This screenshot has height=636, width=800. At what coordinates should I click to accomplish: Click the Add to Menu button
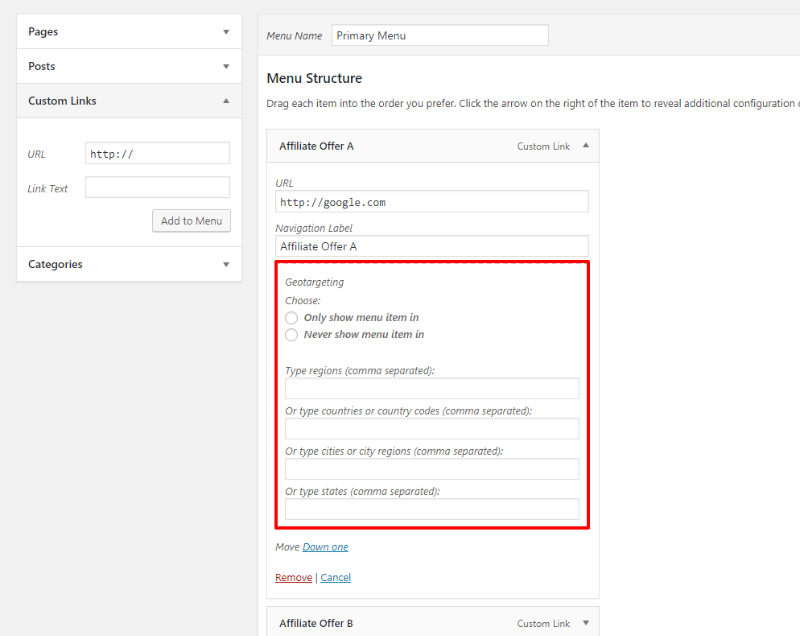coord(191,220)
